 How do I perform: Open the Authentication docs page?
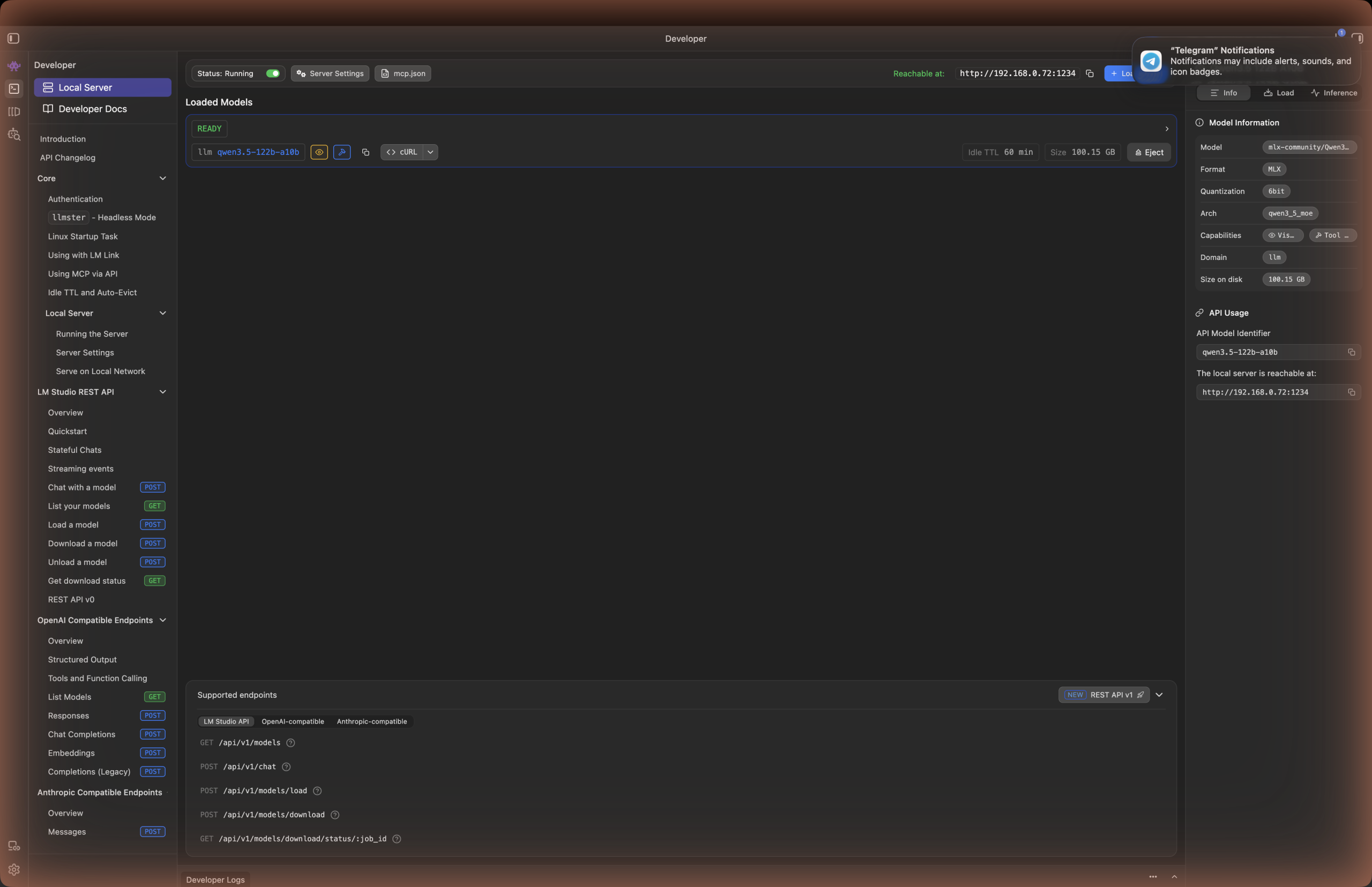click(x=76, y=199)
